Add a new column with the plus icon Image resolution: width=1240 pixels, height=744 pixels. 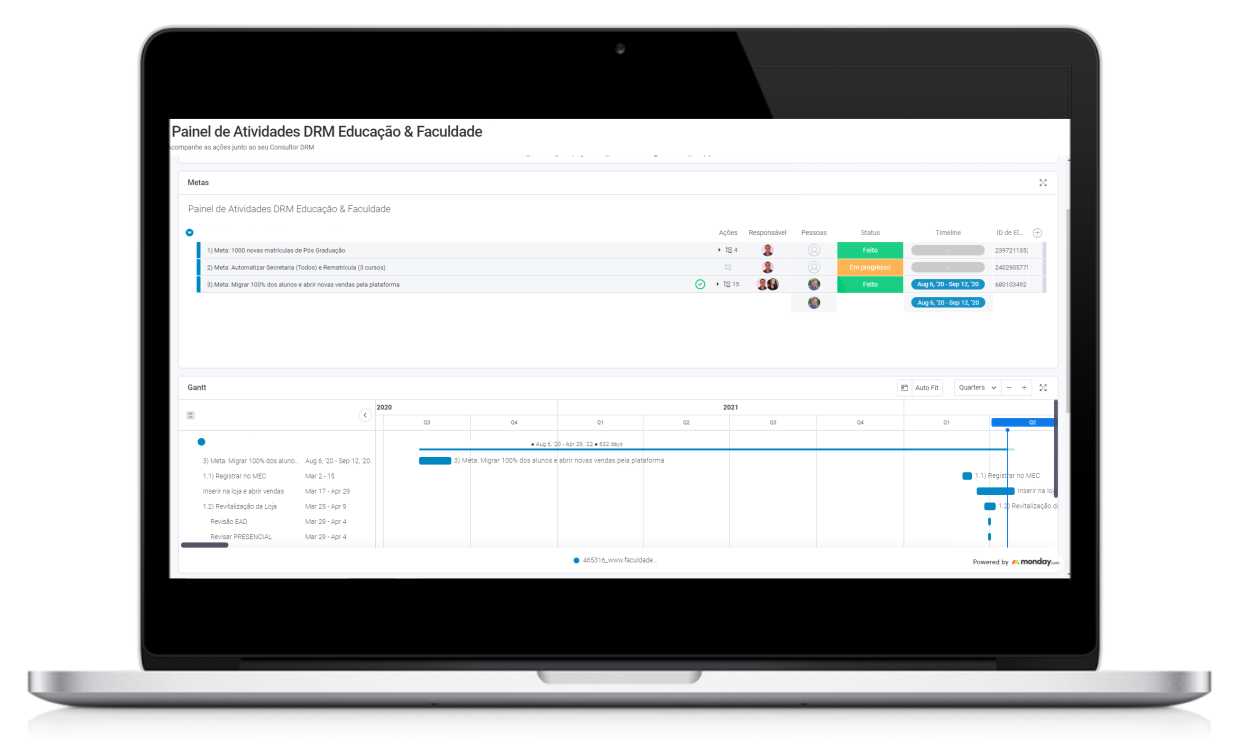[x=1037, y=233]
